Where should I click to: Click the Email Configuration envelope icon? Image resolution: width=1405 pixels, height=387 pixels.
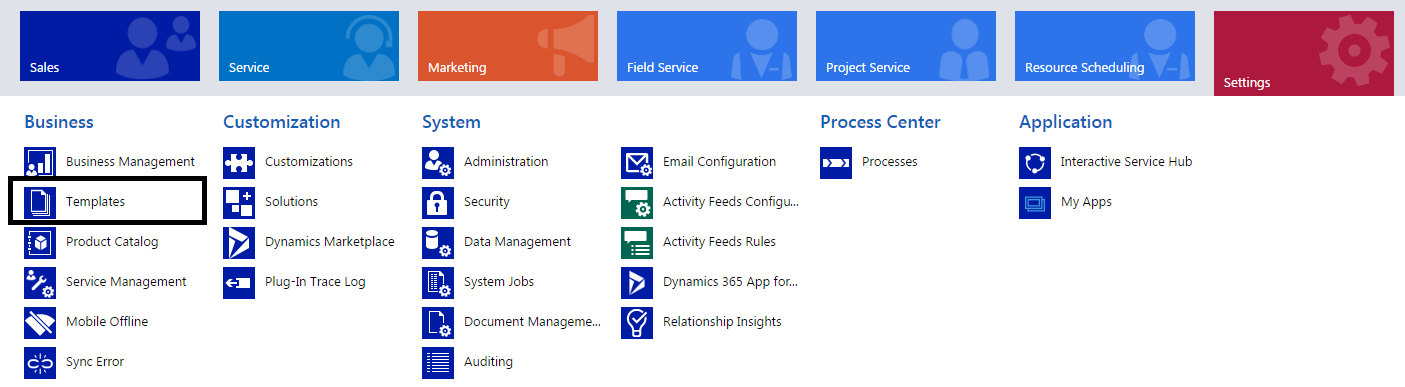[637, 162]
